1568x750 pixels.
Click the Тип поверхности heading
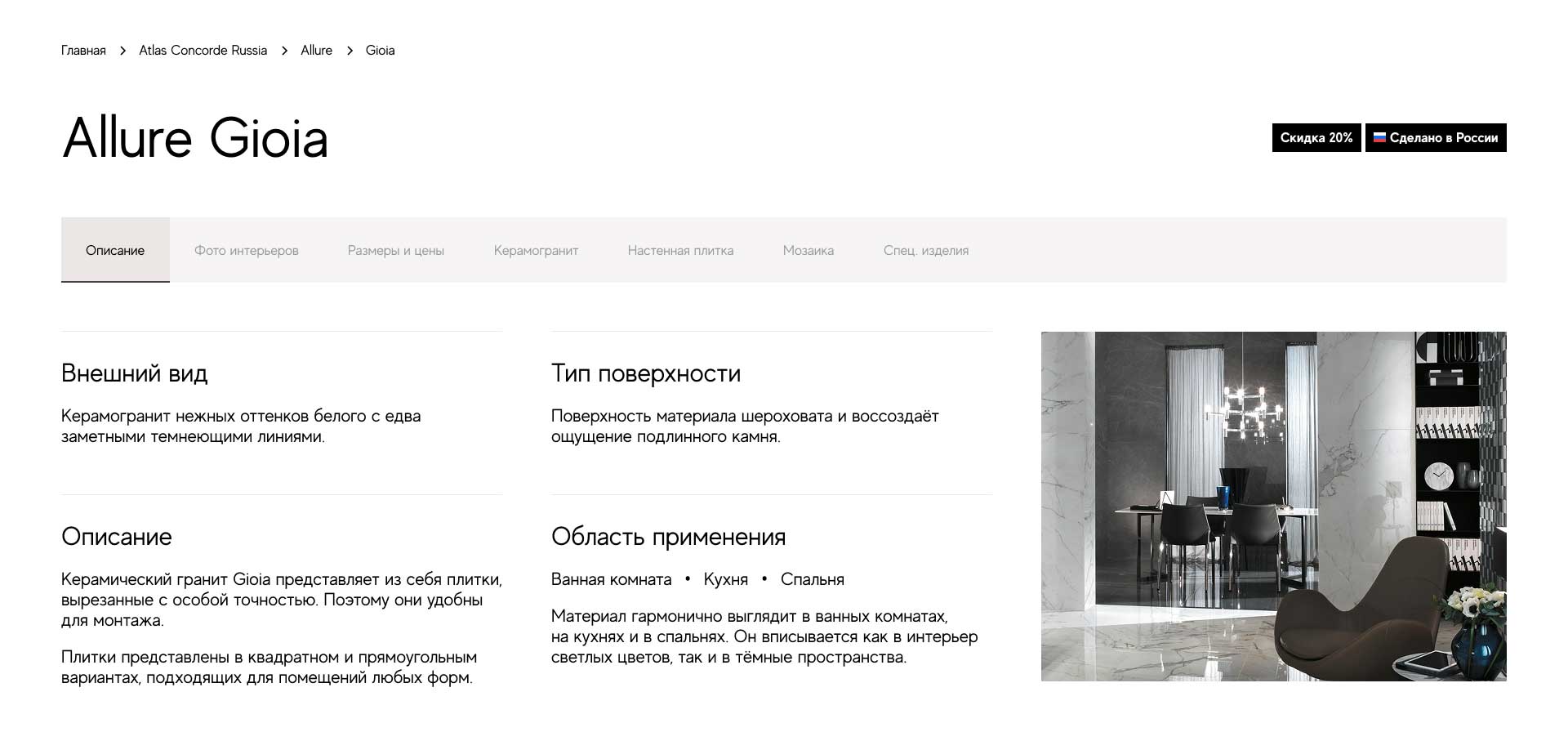pos(646,373)
